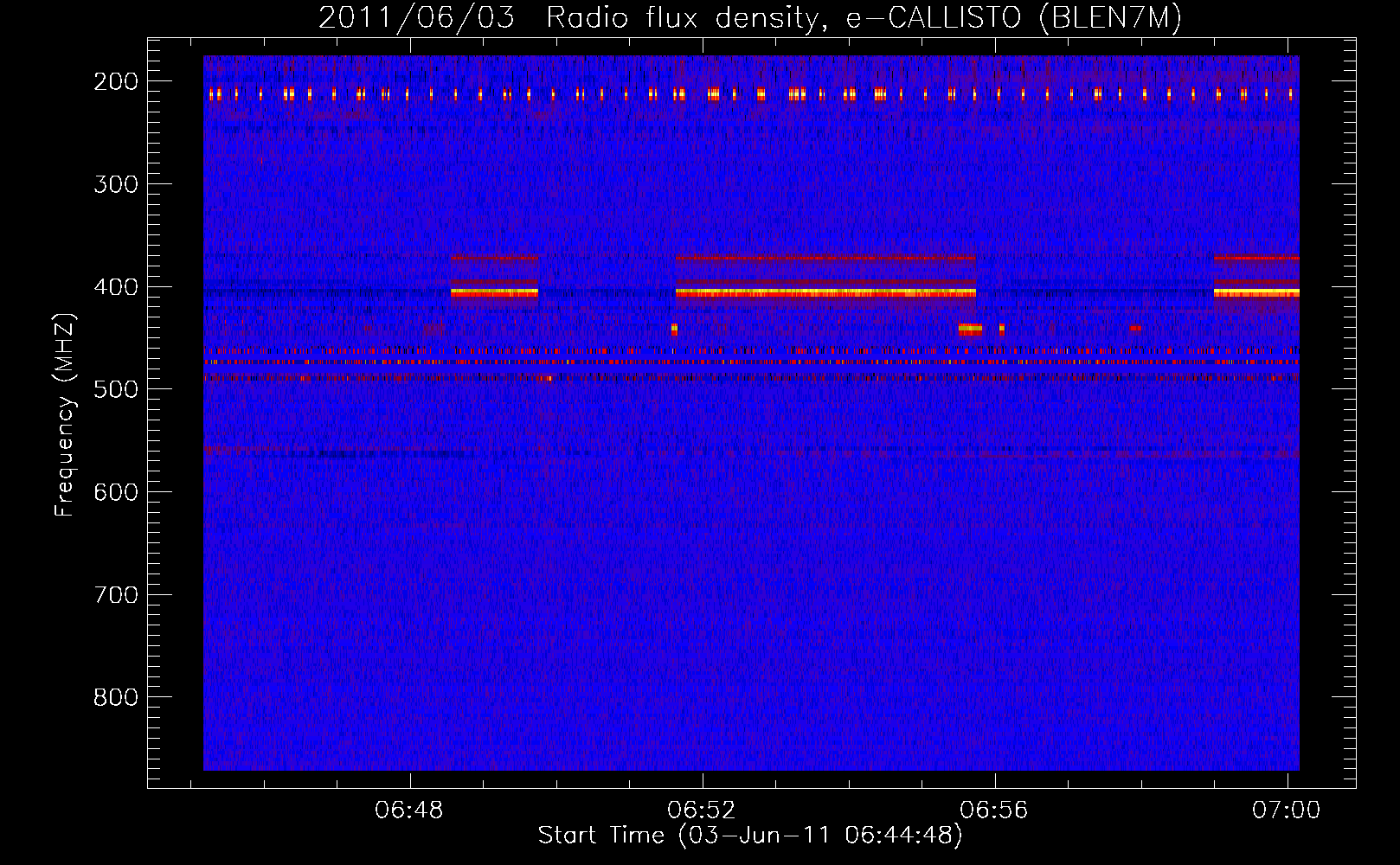Click the long bright 400 MHz band near 06:54
The image size is (1400, 865).
tap(825, 292)
